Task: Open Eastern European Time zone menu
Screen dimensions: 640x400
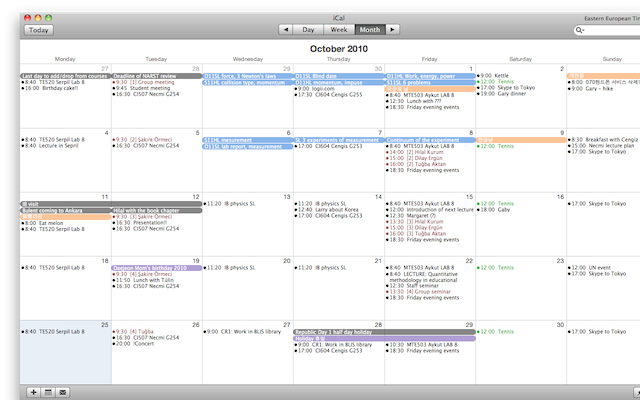Action: [612, 18]
